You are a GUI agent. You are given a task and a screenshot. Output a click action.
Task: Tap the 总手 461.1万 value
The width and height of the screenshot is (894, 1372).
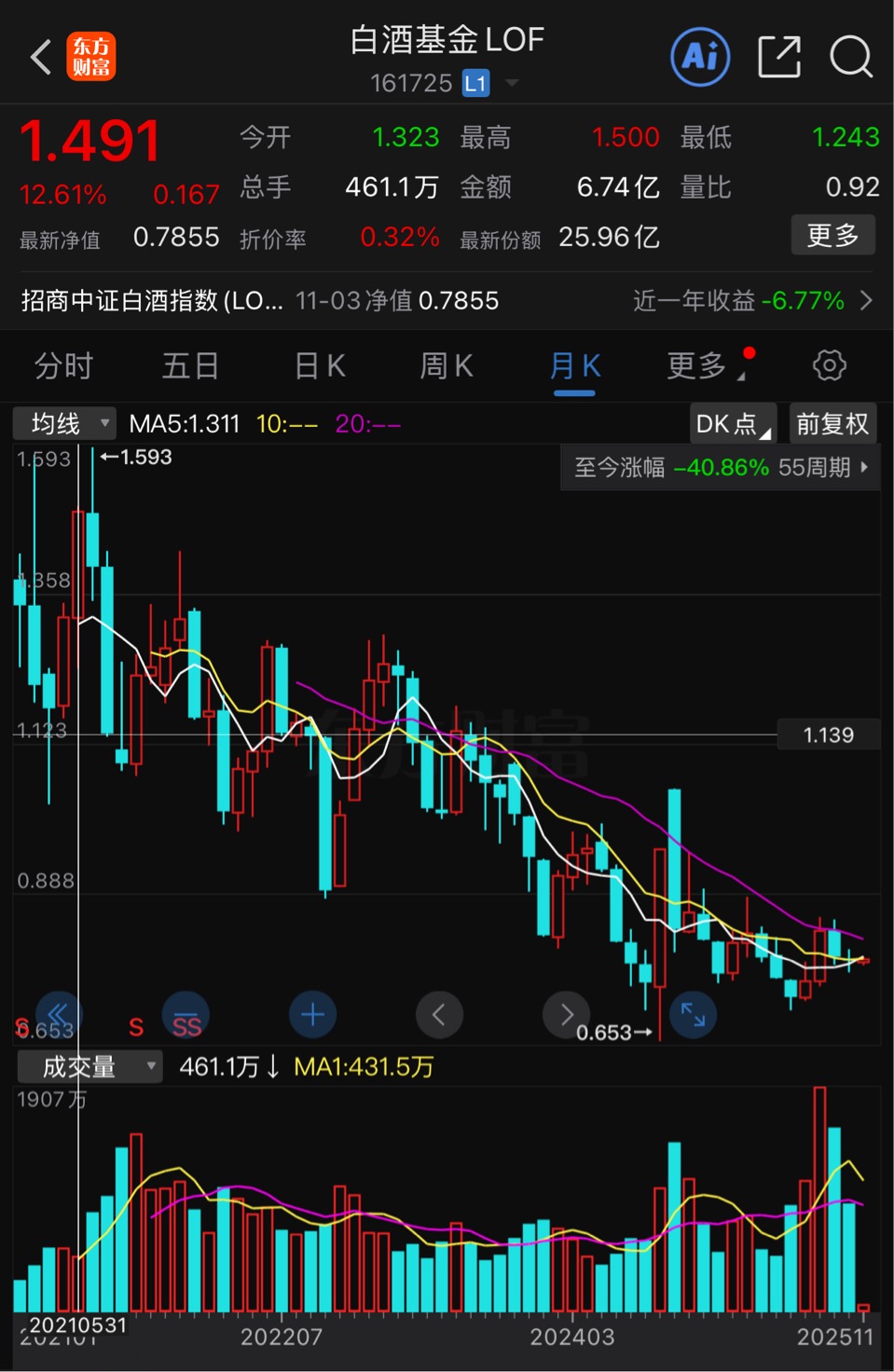[392, 187]
